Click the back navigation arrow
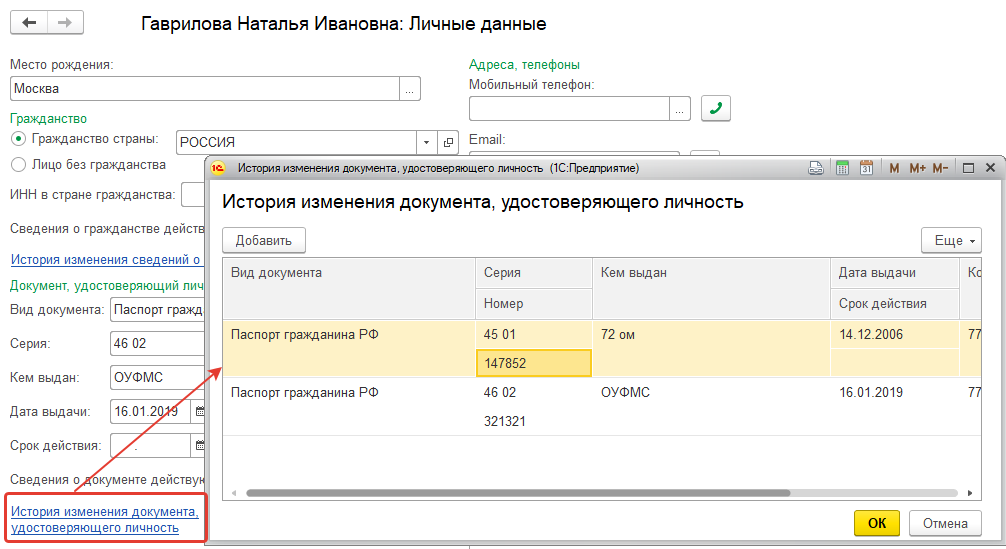The width and height of the screenshot is (1006, 549). (x=29, y=22)
